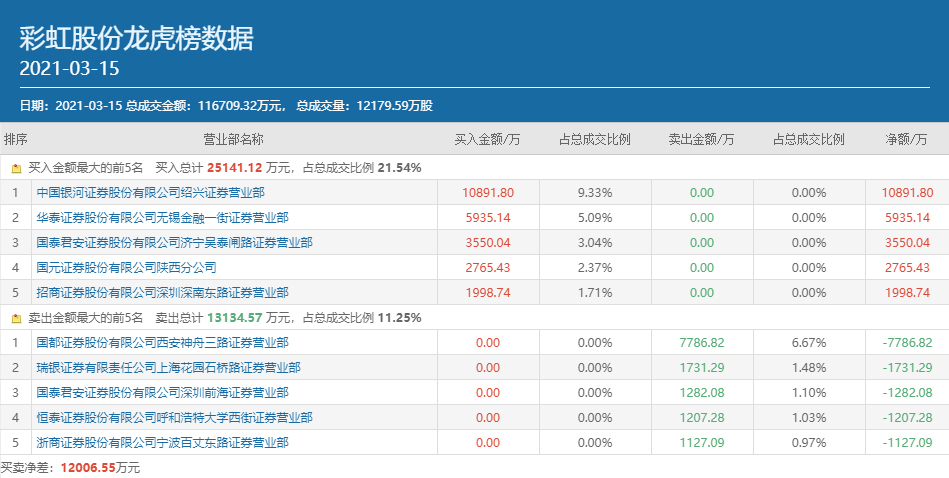The image size is (949, 478).
Task: Click the 彩虹股份龙虎榜数据 page title
Action: click(x=136, y=38)
